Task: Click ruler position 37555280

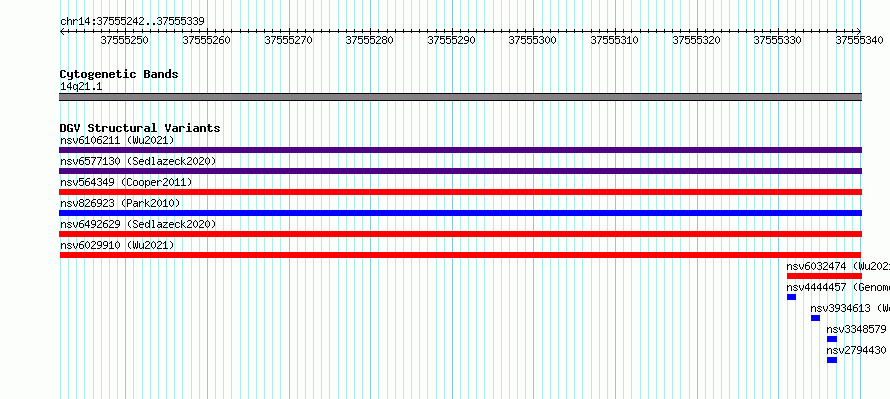Action: pos(370,40)
